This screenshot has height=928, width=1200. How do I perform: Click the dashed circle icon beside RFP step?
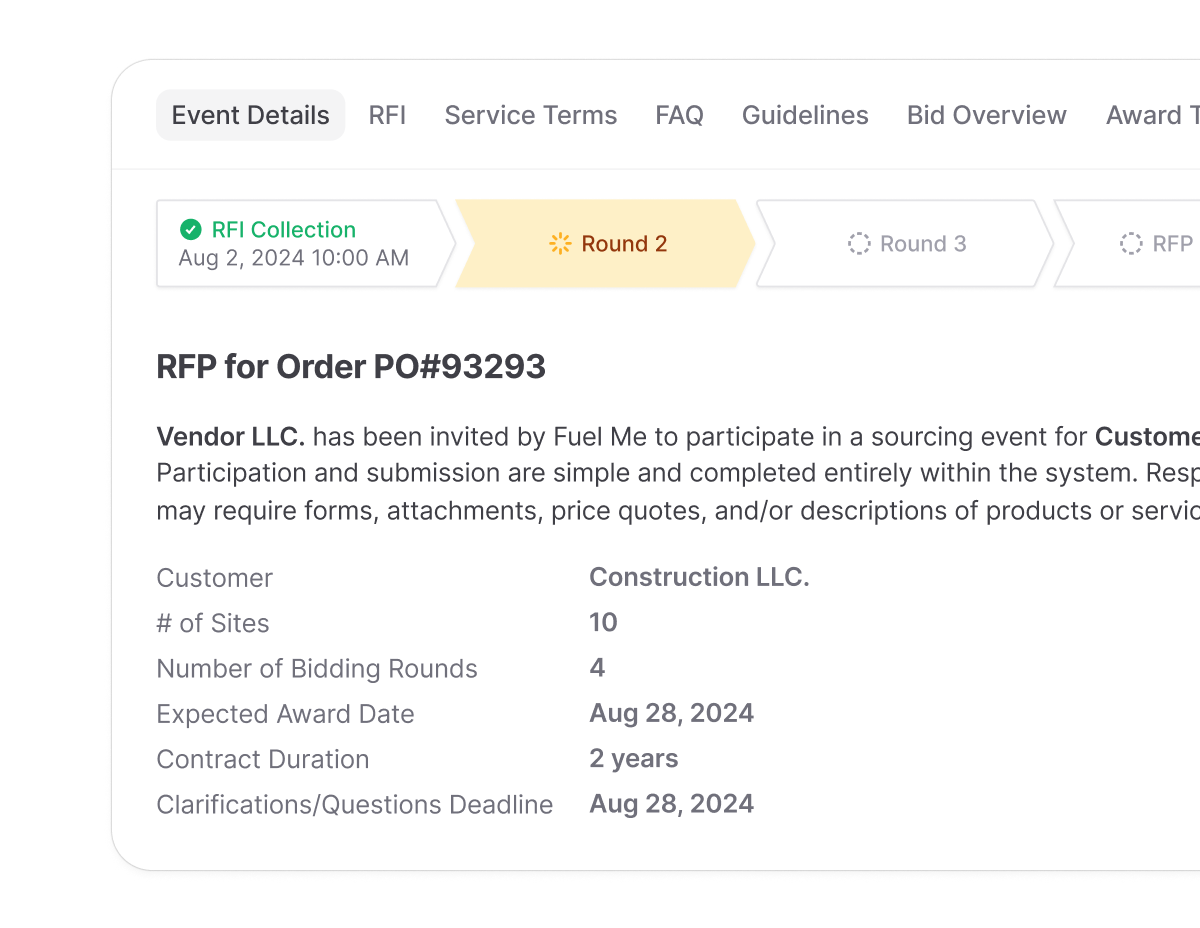pyautogui.click(x=1131, y=244)
